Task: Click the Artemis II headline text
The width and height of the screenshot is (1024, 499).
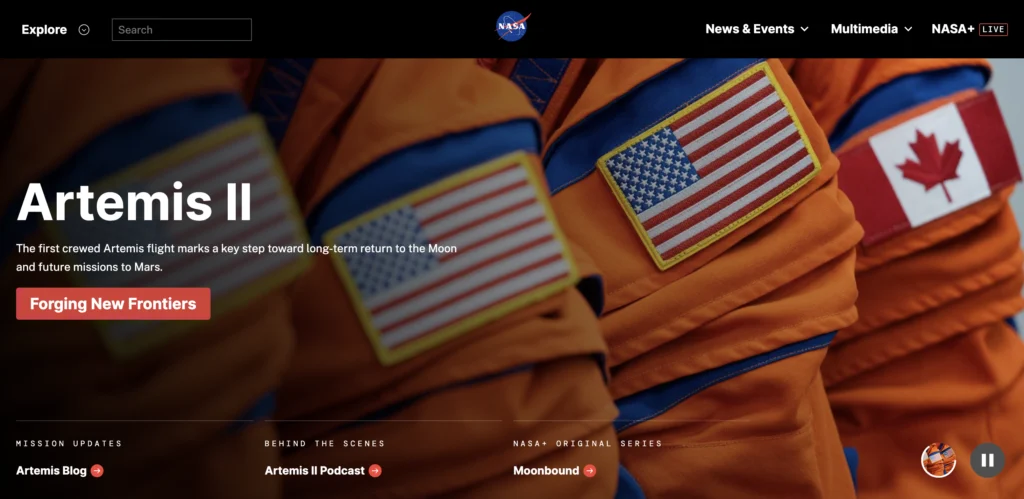Action: click(x=134, y=201)
